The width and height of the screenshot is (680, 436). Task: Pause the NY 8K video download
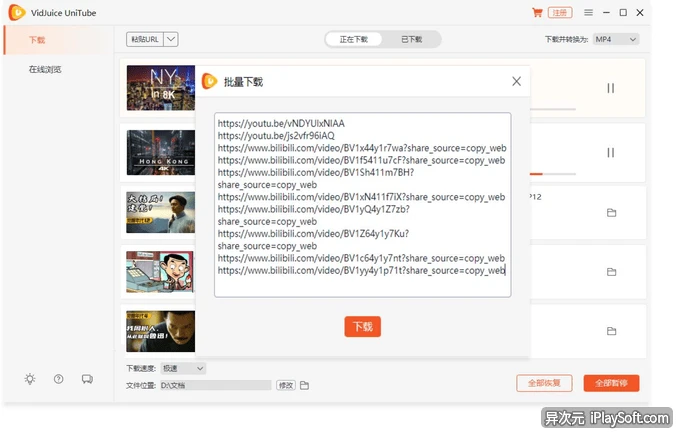point(610,88)
